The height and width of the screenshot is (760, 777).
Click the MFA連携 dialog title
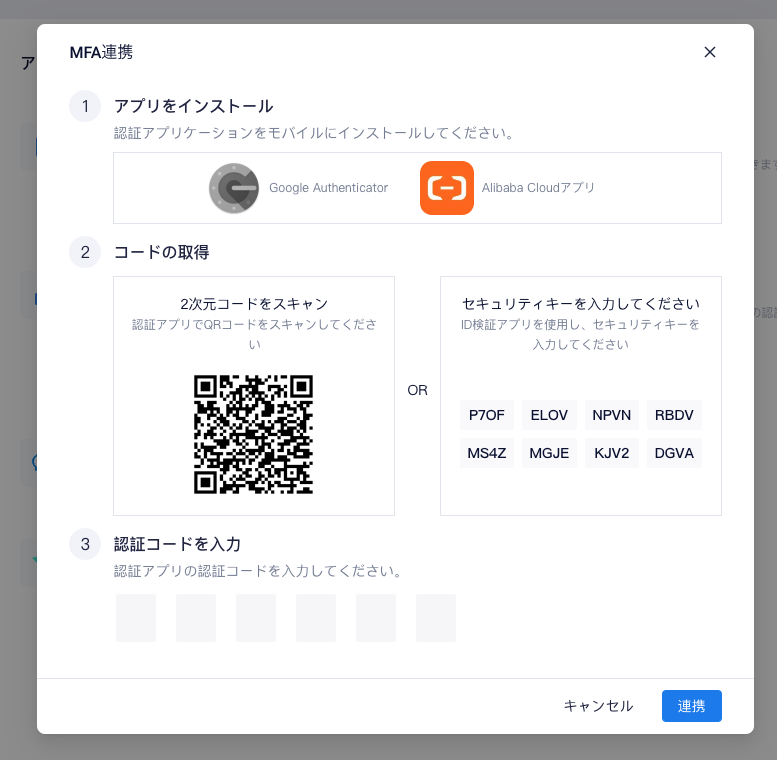101,52
